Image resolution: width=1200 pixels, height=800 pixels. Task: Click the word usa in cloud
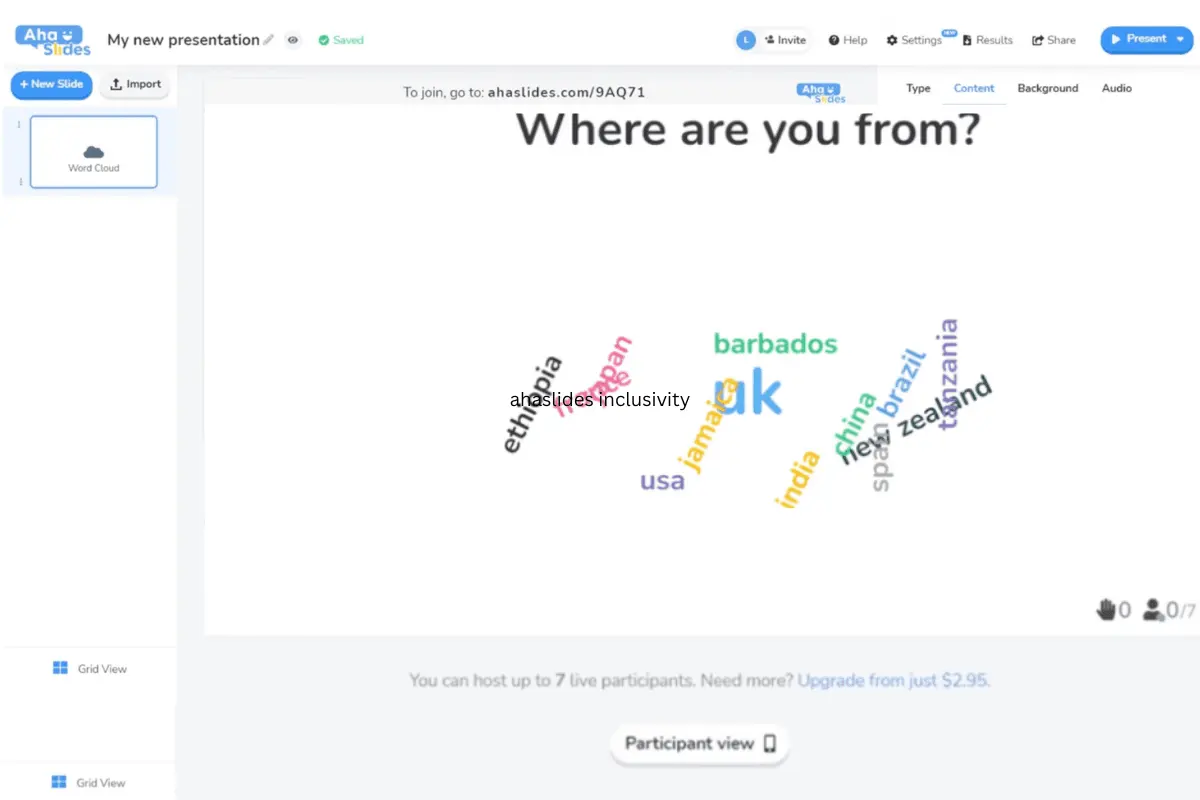click(662, 481)
